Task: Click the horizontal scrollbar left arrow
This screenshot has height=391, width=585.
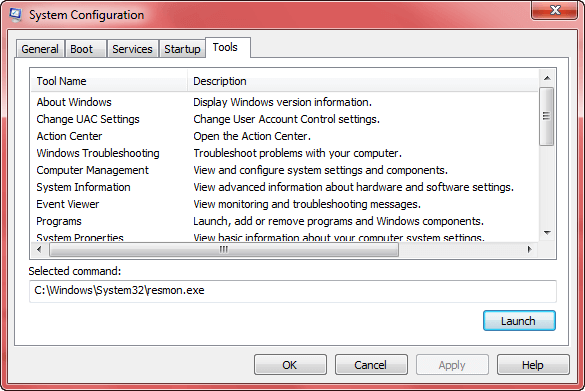Action: point(40,249)
